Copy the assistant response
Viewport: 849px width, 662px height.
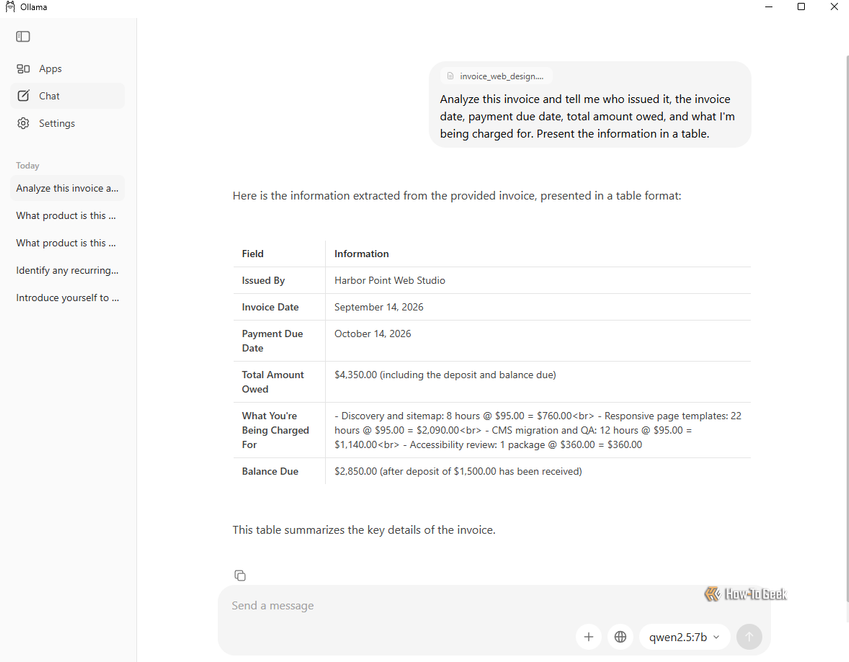pyautogui.click(x=240, y=575)
